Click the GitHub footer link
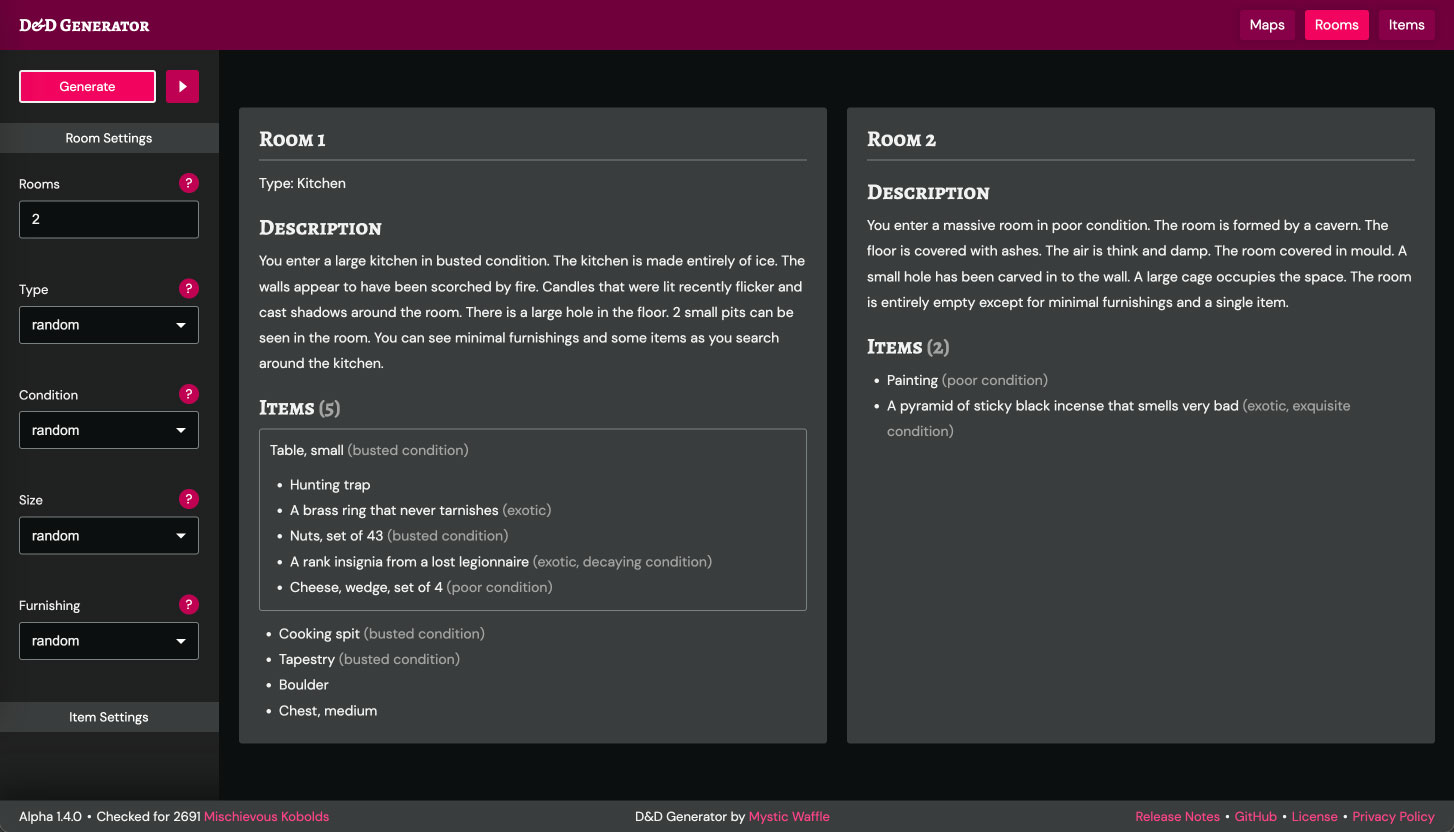This screenshot has width=1454, height=832. click(1255, 816)
